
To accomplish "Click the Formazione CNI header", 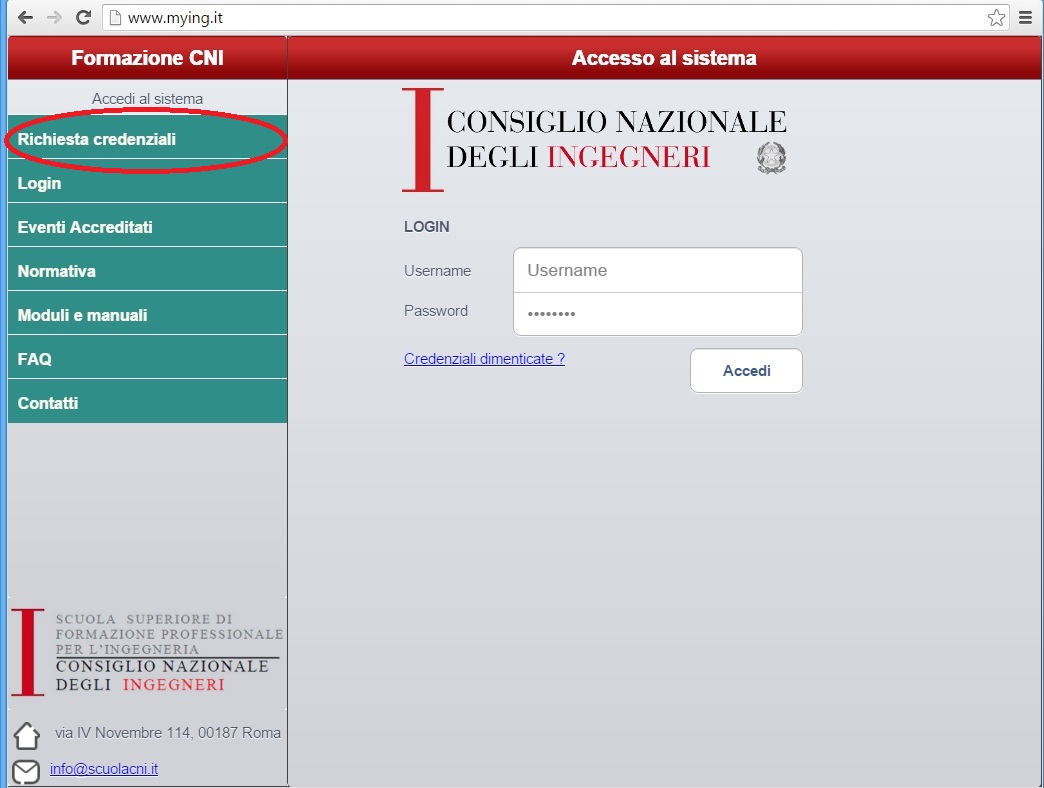I will click(x=147, y=58).
